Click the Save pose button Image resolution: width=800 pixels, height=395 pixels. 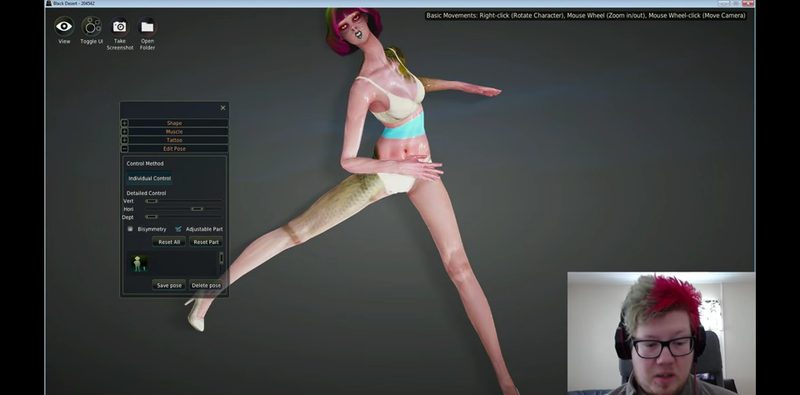[169, 285]
